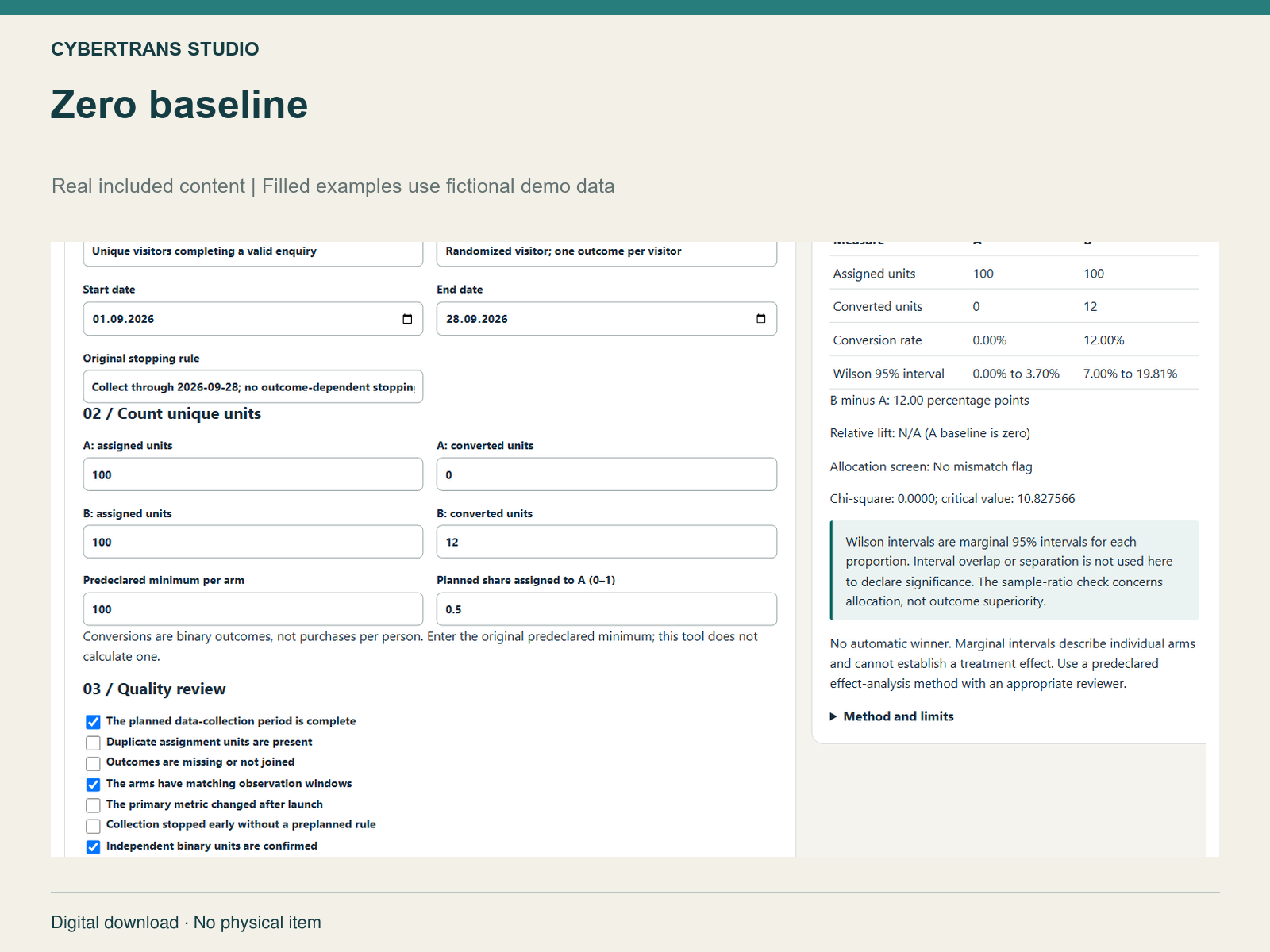The height and width of the screenshot is (952, 1270).
Task: Click the Randomized visitor outcome field
Action: tap(606, 252)
